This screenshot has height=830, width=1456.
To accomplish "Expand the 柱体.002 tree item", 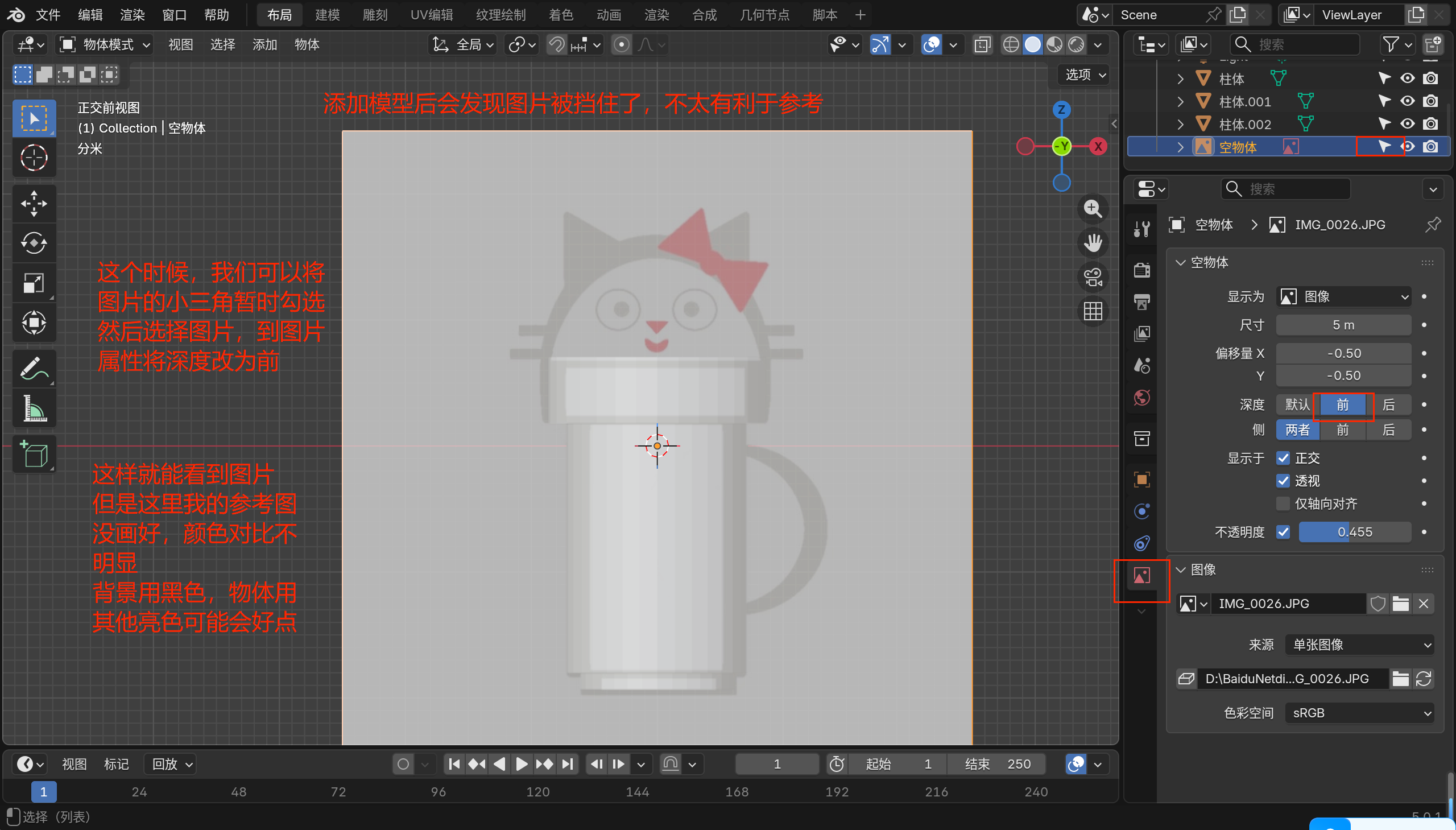I will coord(1180,124).
